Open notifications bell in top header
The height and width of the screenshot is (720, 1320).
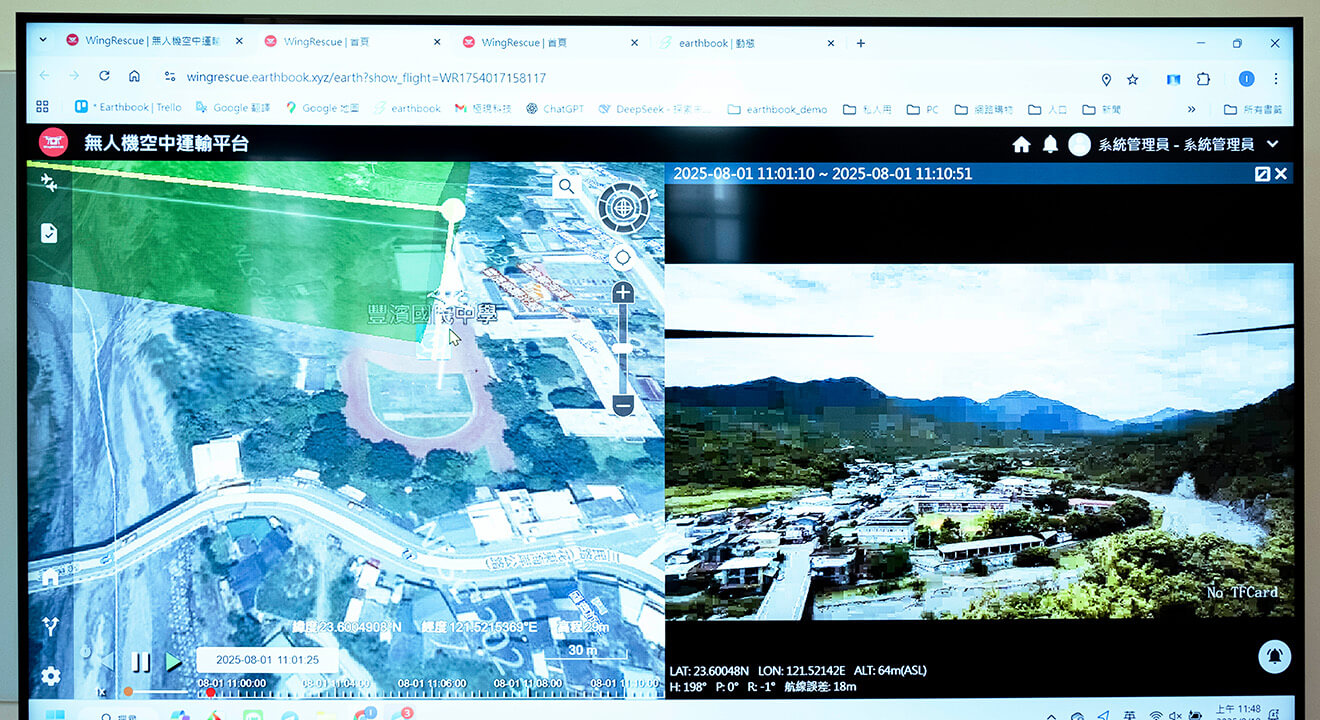[x=1050, y=144]
